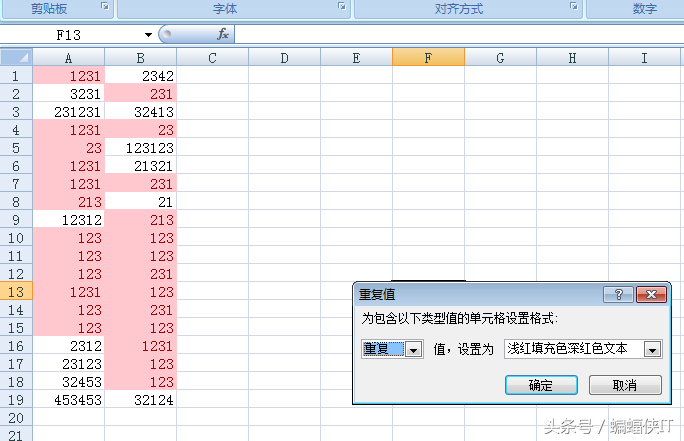Select column C header

click(212, 58)
